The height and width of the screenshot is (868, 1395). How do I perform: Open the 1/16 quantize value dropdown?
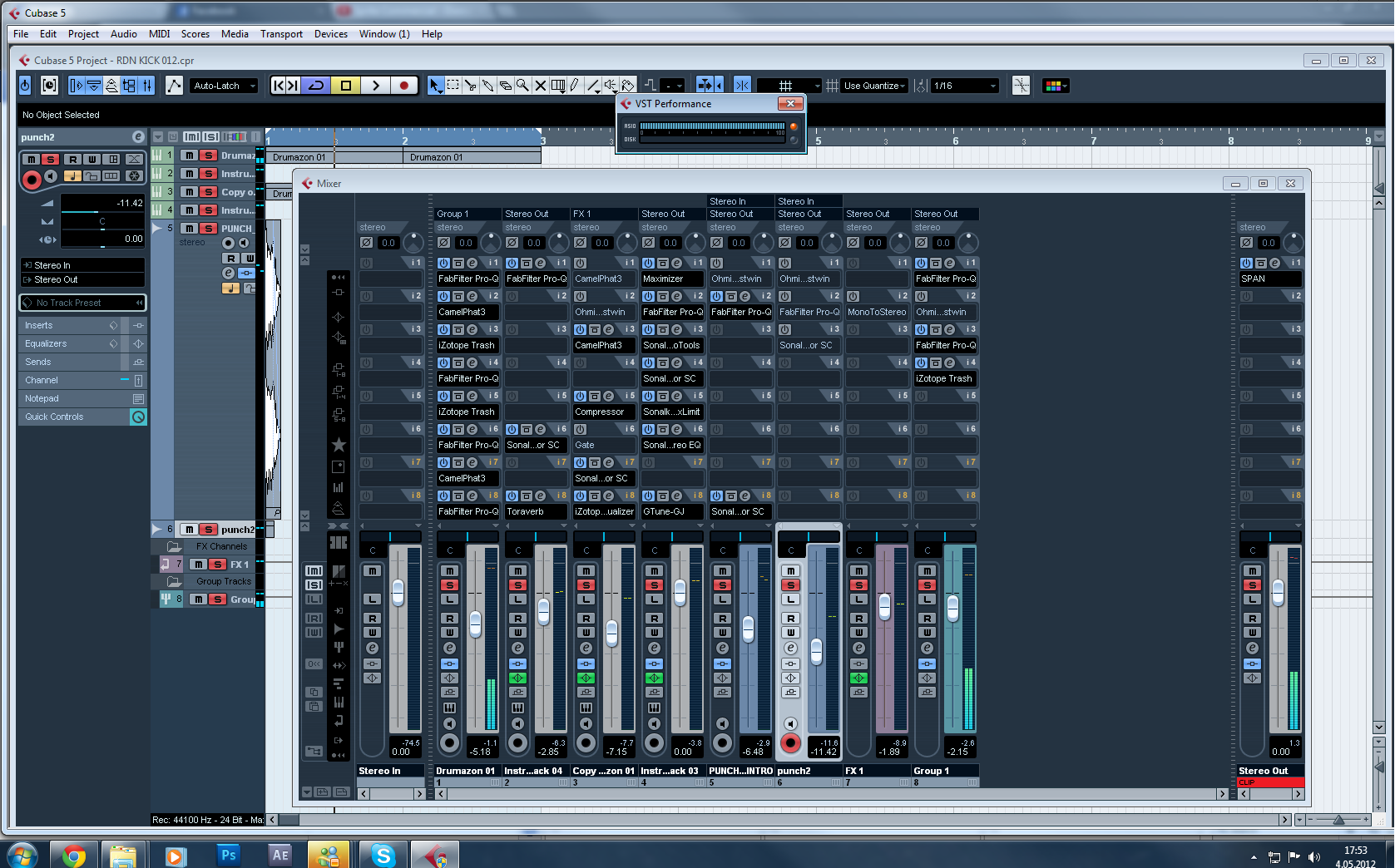965,86
